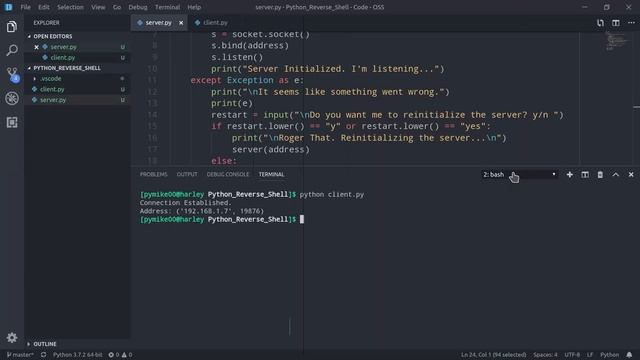Open the Search view in activity bar
This screenshot has height=360, width=640.
12,50
